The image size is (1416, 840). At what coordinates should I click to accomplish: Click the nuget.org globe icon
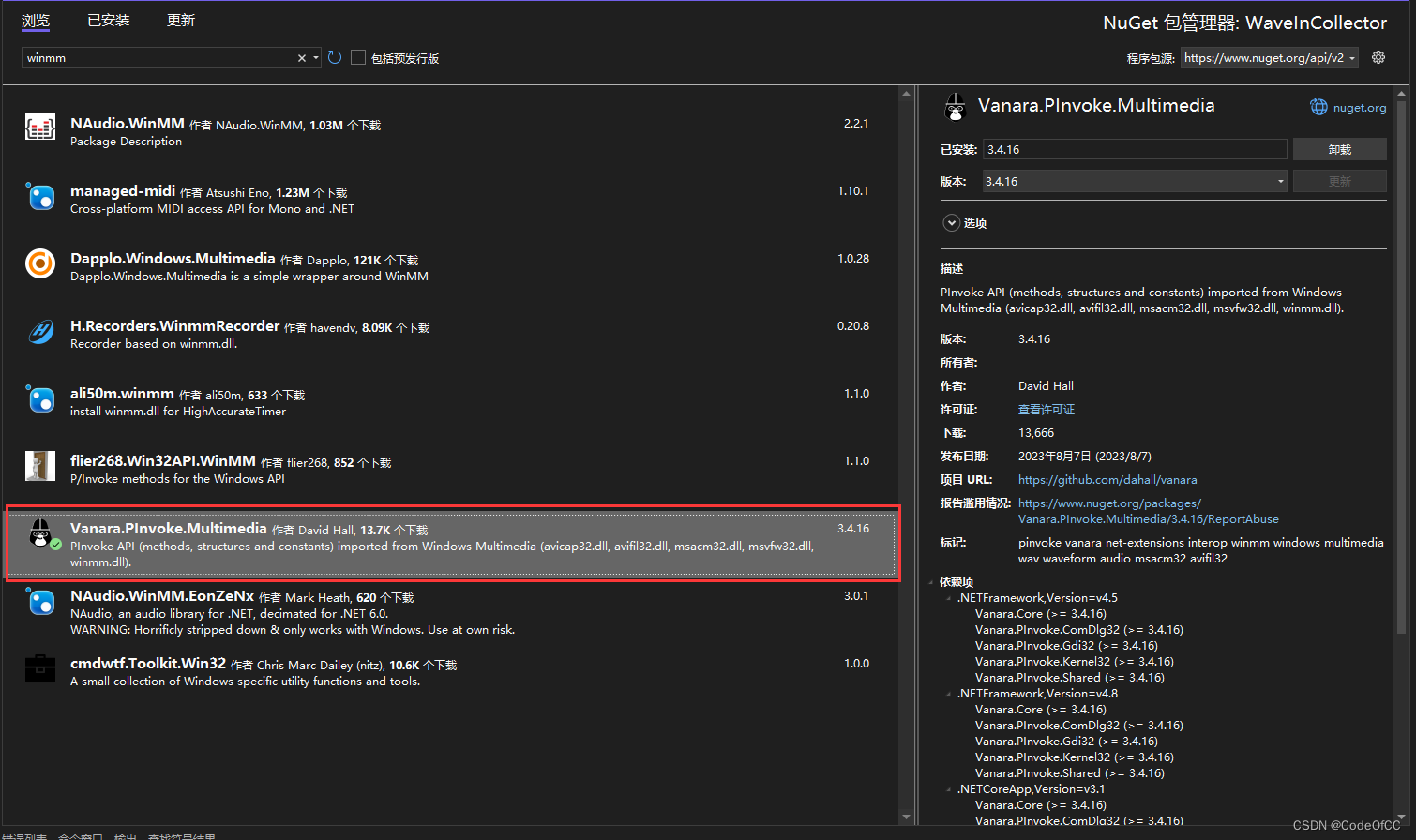1318,107
